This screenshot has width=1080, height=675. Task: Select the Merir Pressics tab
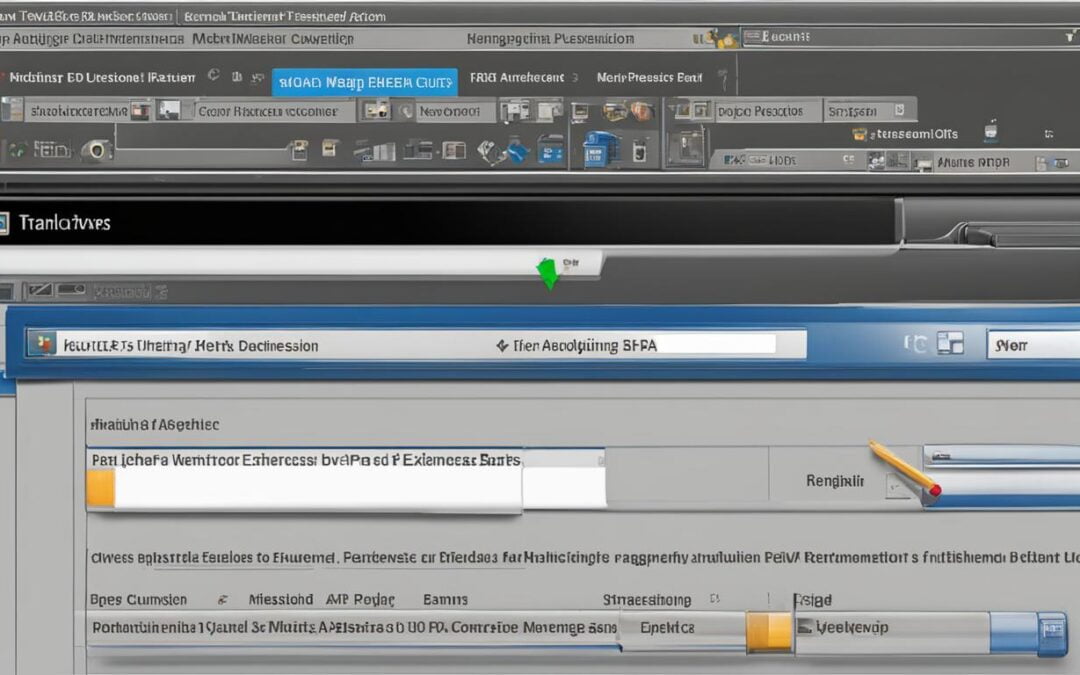[648, 77]
